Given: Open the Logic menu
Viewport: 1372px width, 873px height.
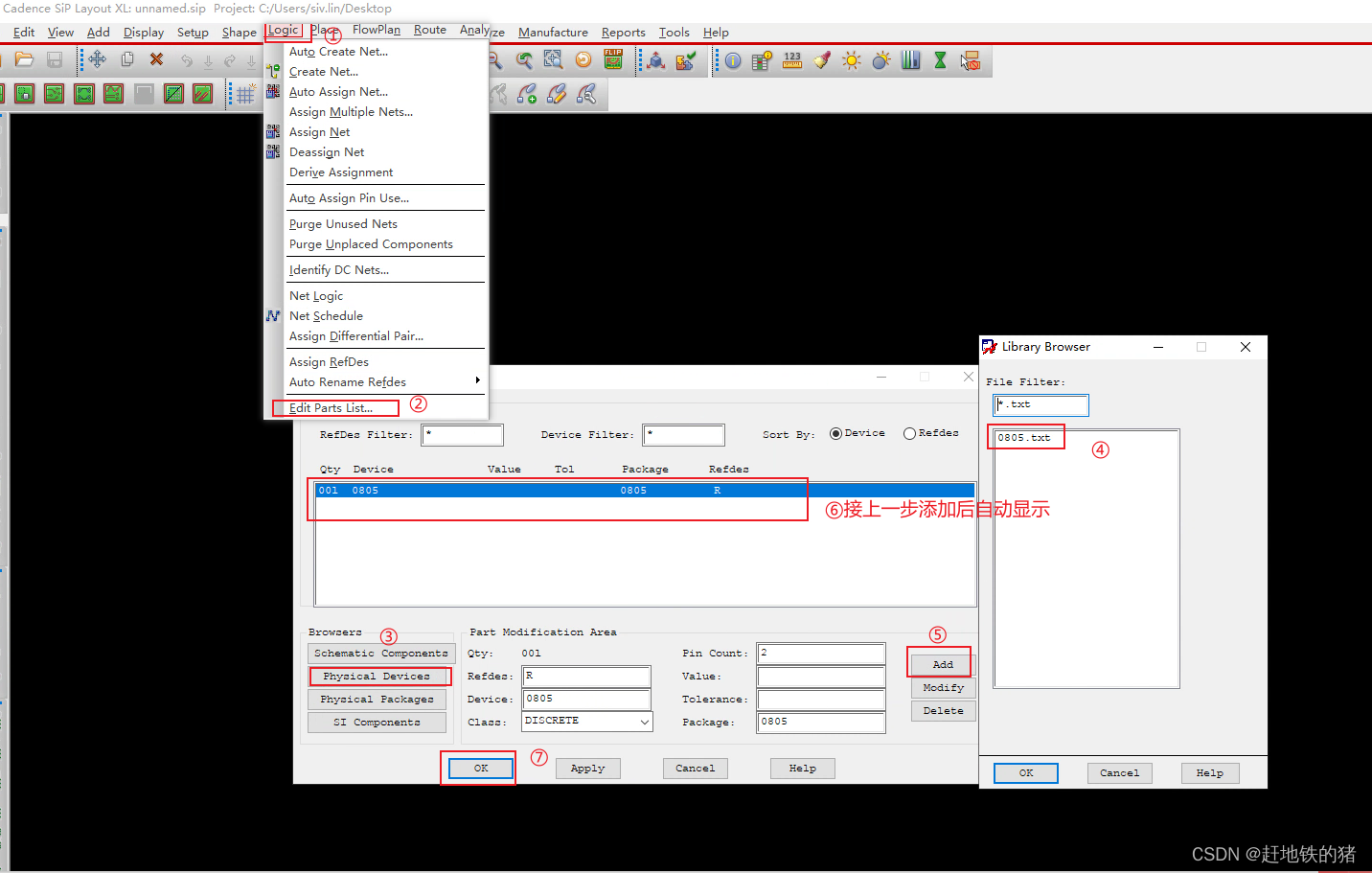Looking at the screenshot, I should coord(284,31).
